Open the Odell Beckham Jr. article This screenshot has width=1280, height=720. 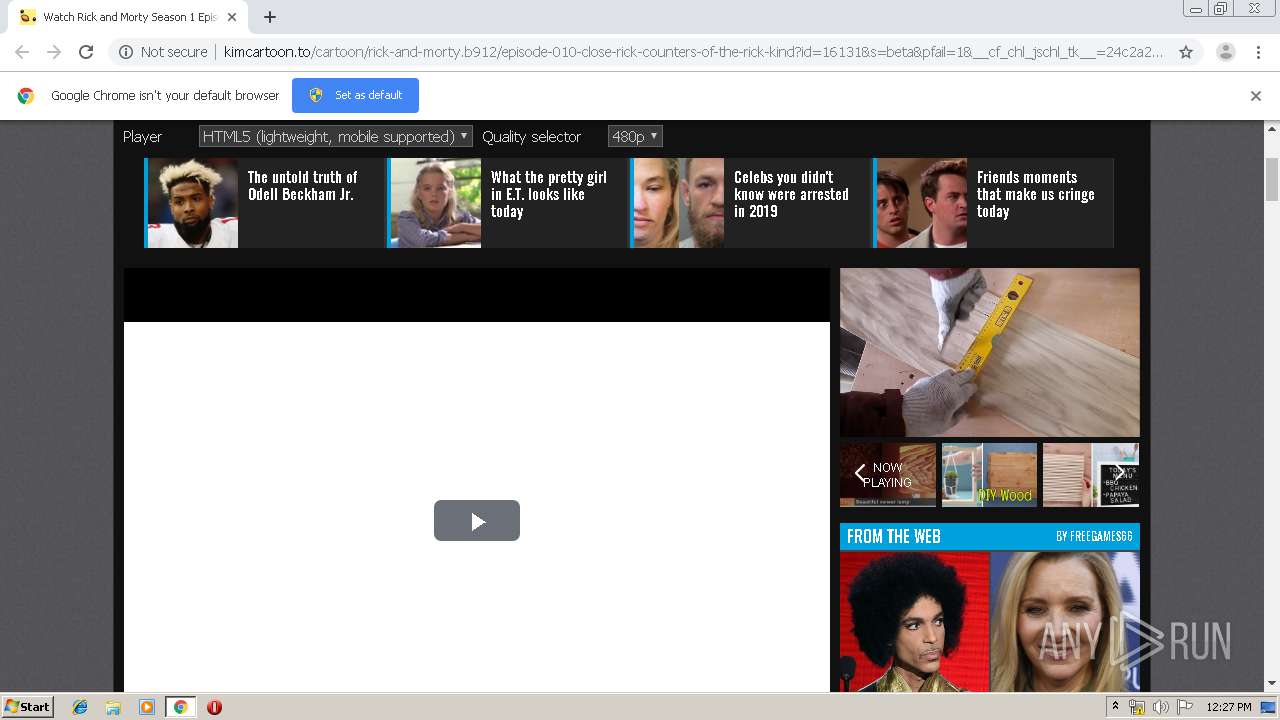coord(302,186)
